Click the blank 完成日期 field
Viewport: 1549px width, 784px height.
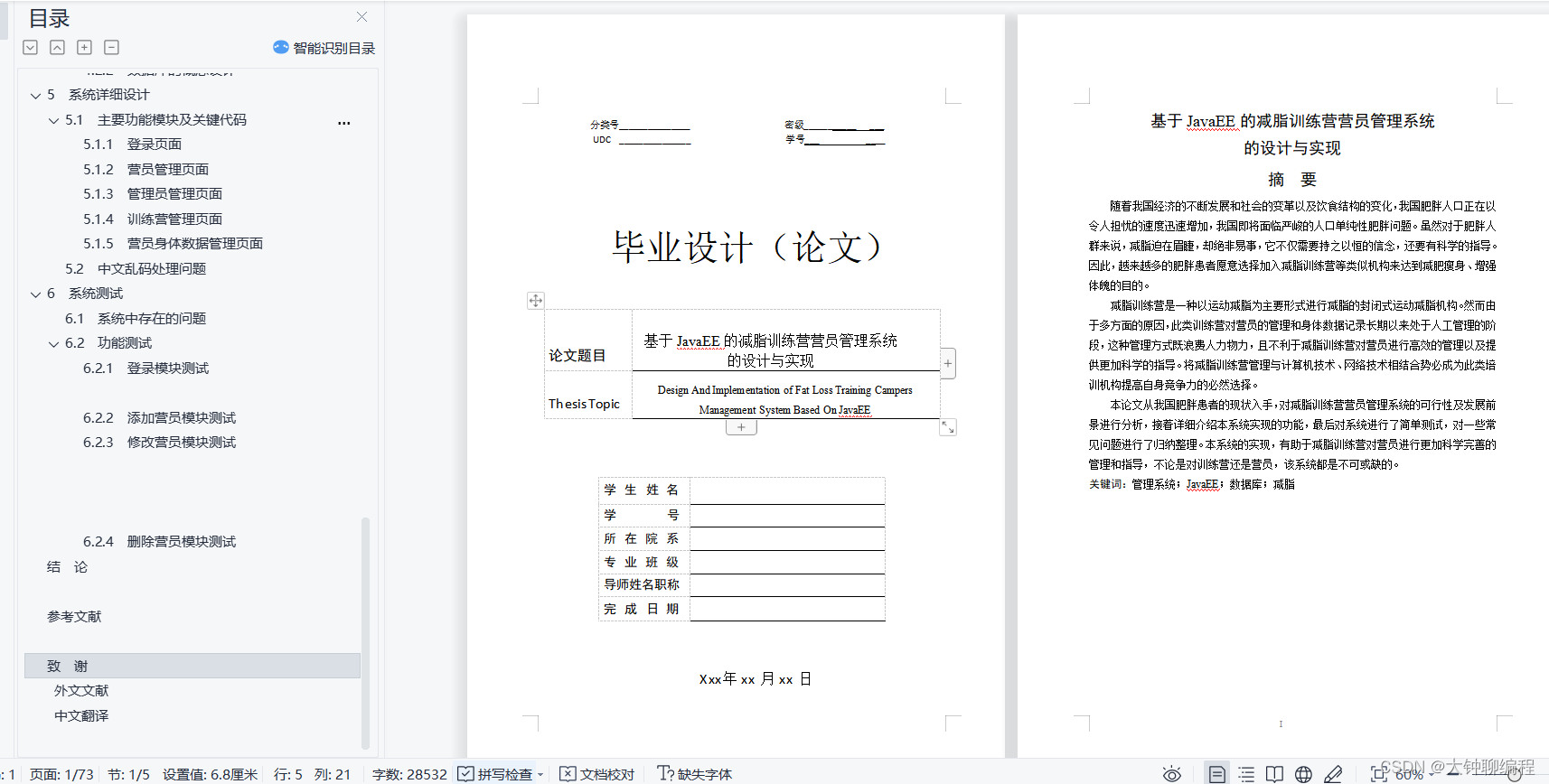point(787,609)
